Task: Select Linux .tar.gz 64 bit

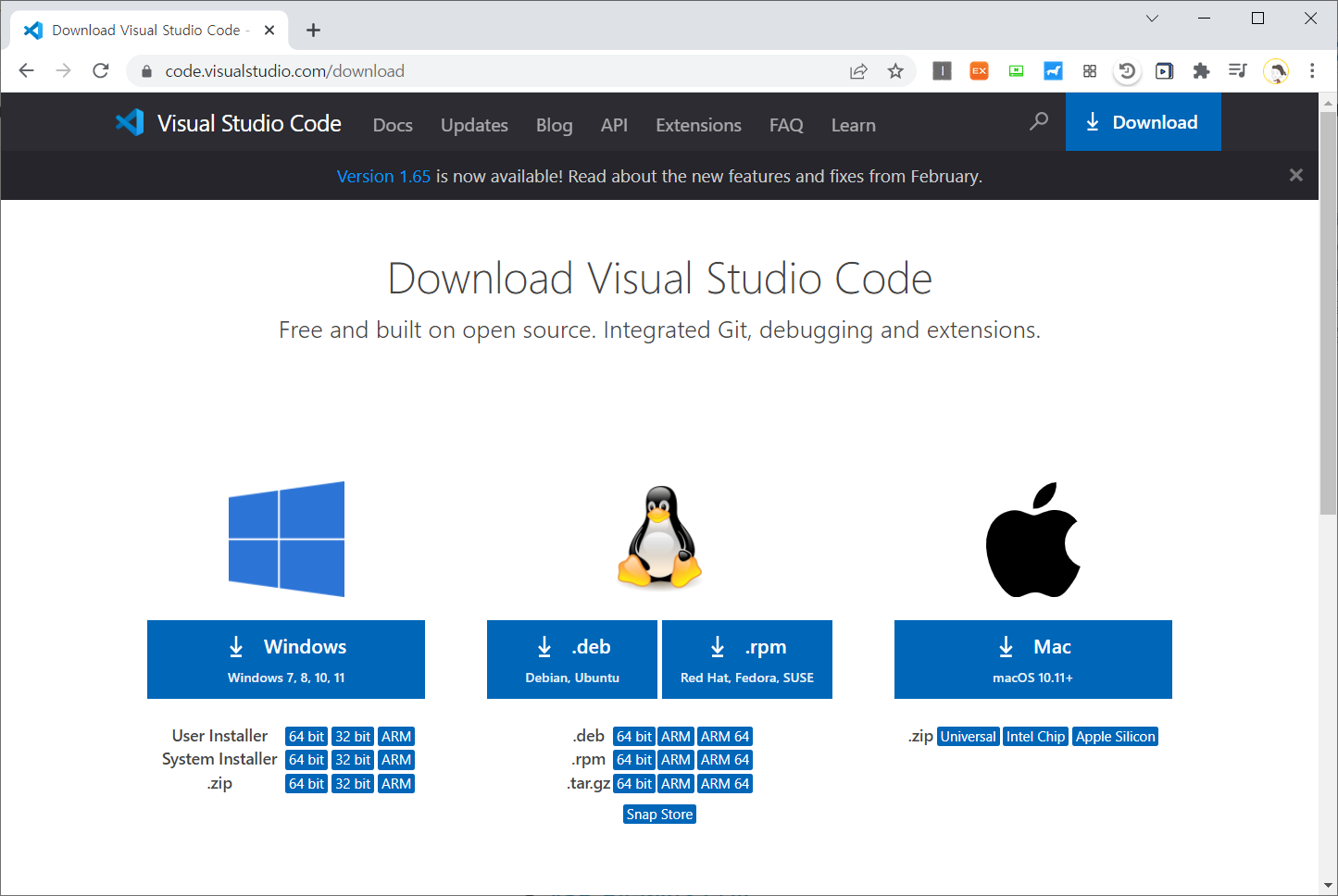Action: [x=634, y=784]
